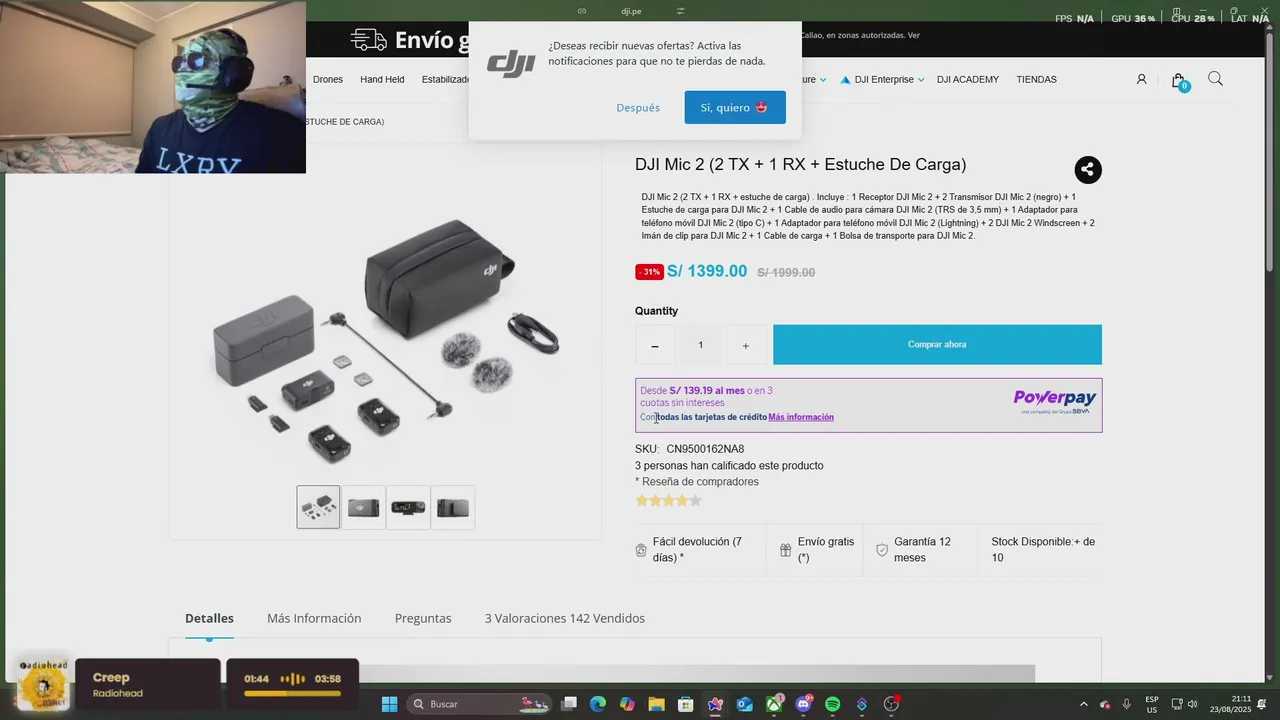The image size is (1280, 720).
Task: Click the Comprar ahora button
Action: pyautogui.click(x=937, y=344)
